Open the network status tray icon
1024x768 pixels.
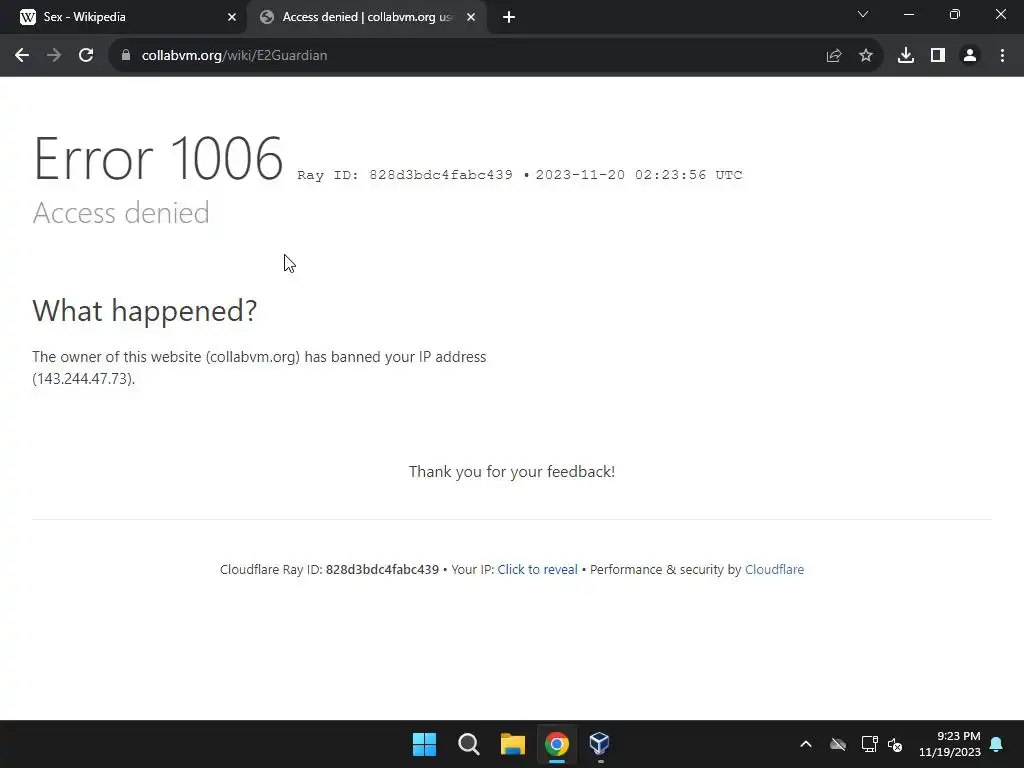[869, 744]
